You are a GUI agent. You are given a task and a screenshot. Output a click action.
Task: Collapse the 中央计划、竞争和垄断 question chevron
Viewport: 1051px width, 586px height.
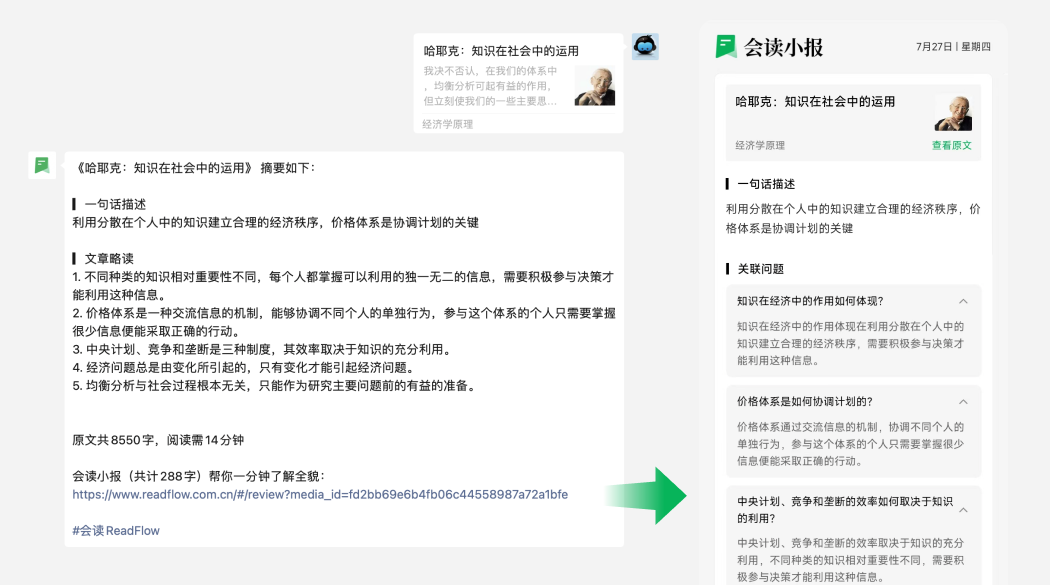point(962,509)
